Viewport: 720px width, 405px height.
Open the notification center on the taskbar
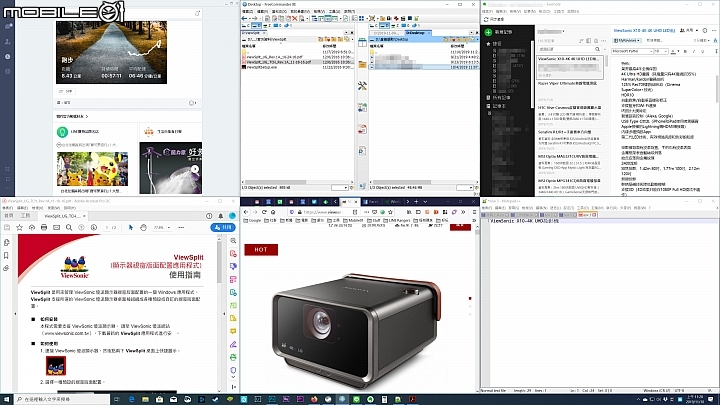click(x=711, y=399)
